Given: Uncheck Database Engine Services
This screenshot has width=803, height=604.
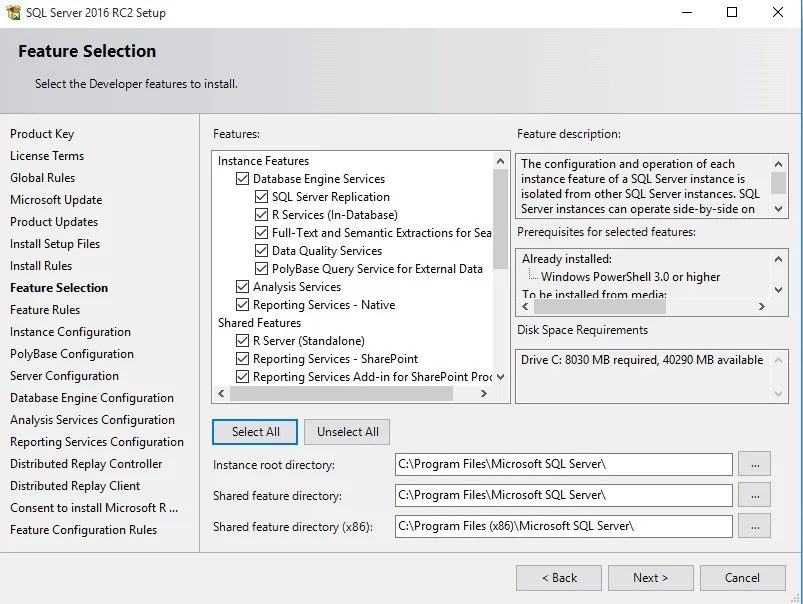Looking at the screenshot, I should coord(241,179).
